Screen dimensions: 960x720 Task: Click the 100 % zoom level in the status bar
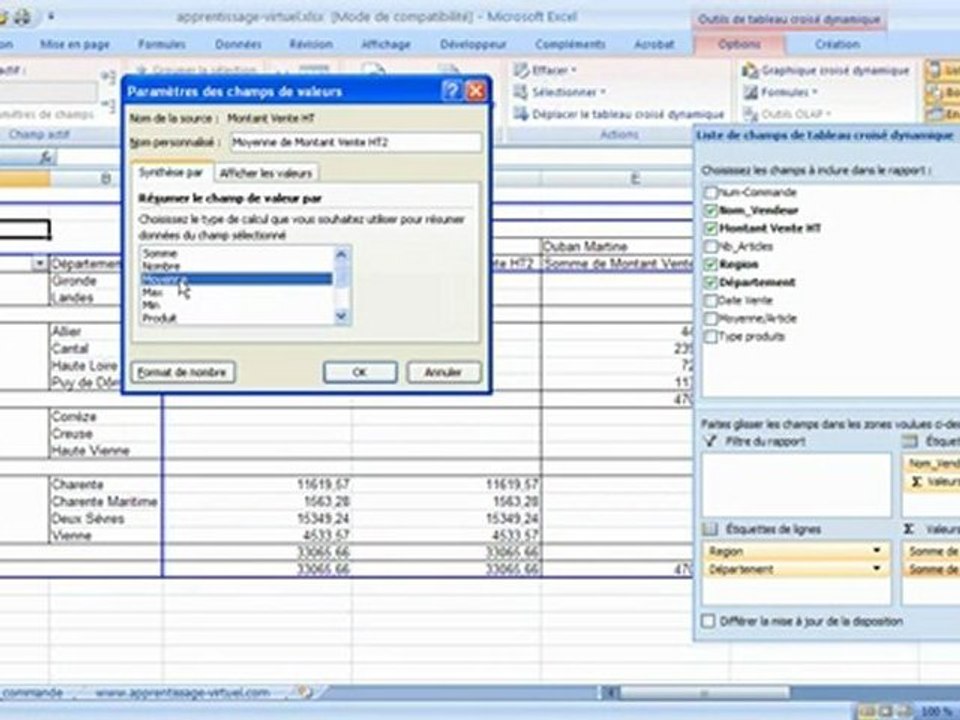click(935, 711)
